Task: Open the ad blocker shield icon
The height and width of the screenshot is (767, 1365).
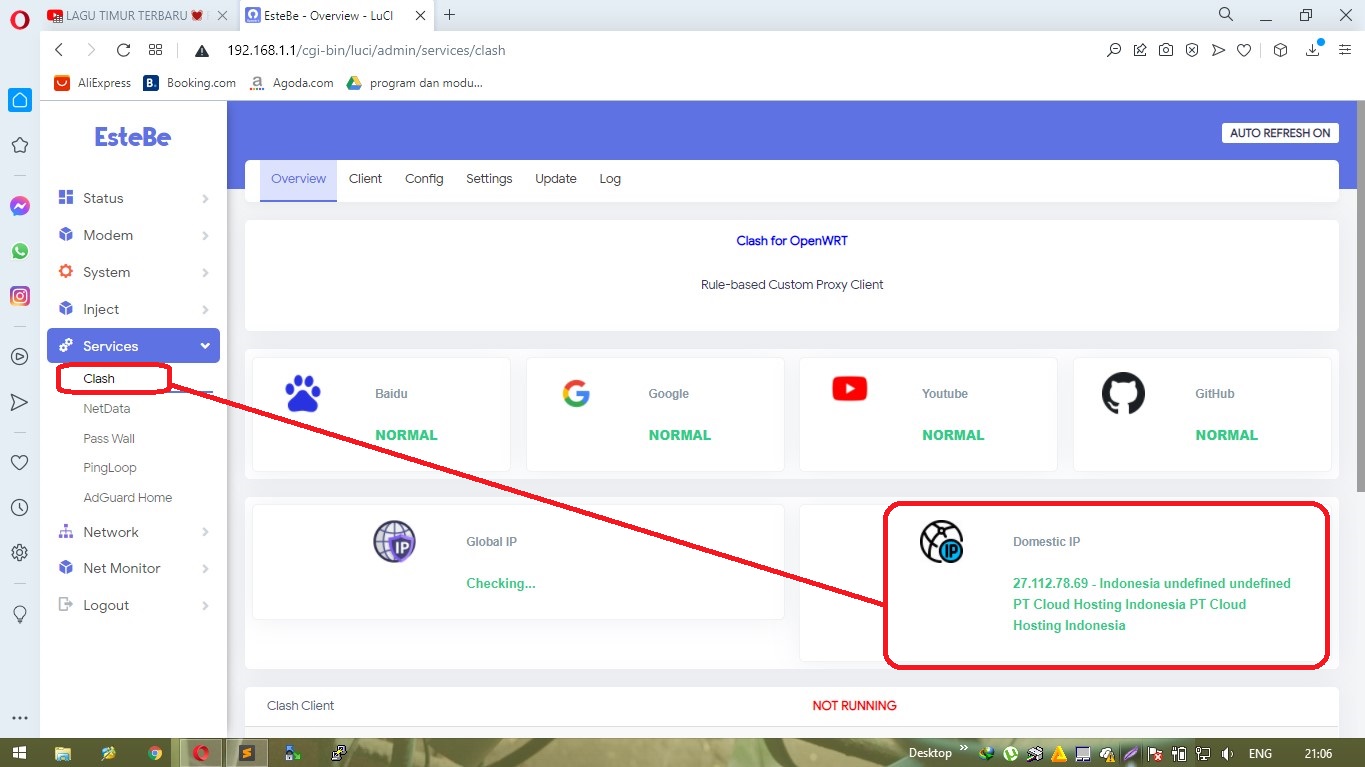Action: 1192,50
